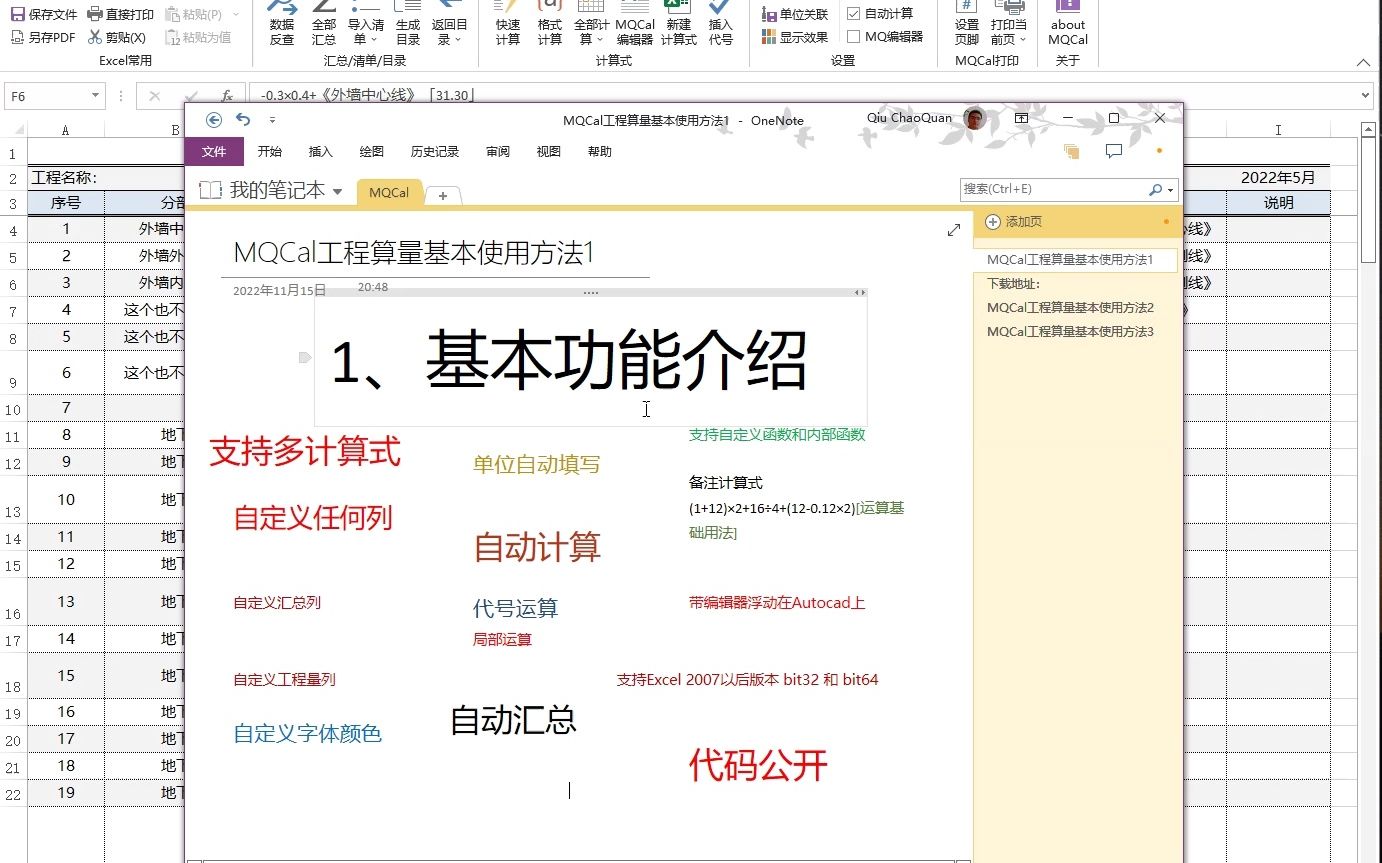Click 格式计算 button
Image resolution: width=1382 pixels, height=863 pixels.
(x=550, y=24)
